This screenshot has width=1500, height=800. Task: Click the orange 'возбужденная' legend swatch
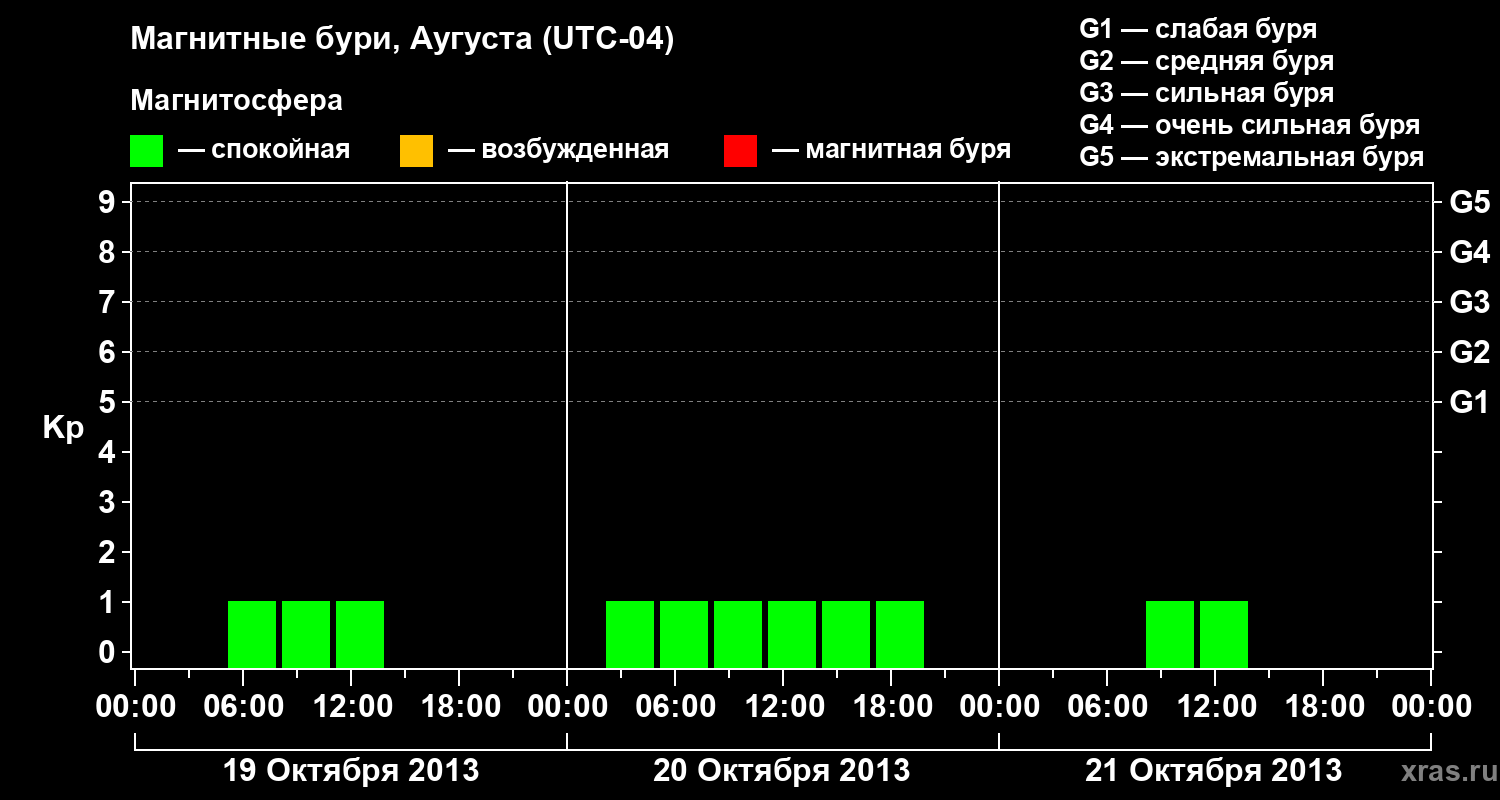[416, 151]
